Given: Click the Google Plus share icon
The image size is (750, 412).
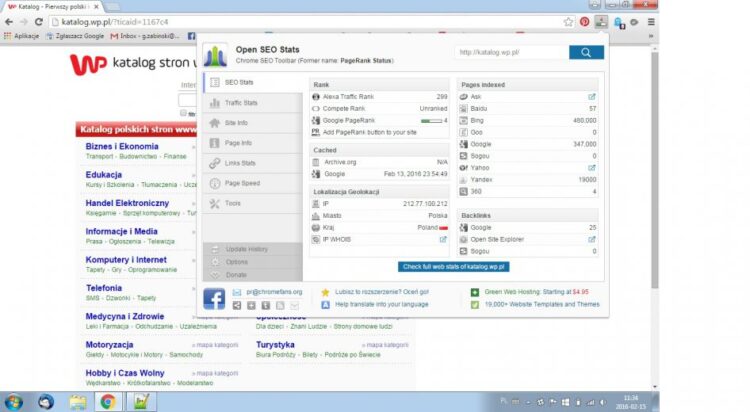Looking at the screenshot, I should tap(251, 305).
